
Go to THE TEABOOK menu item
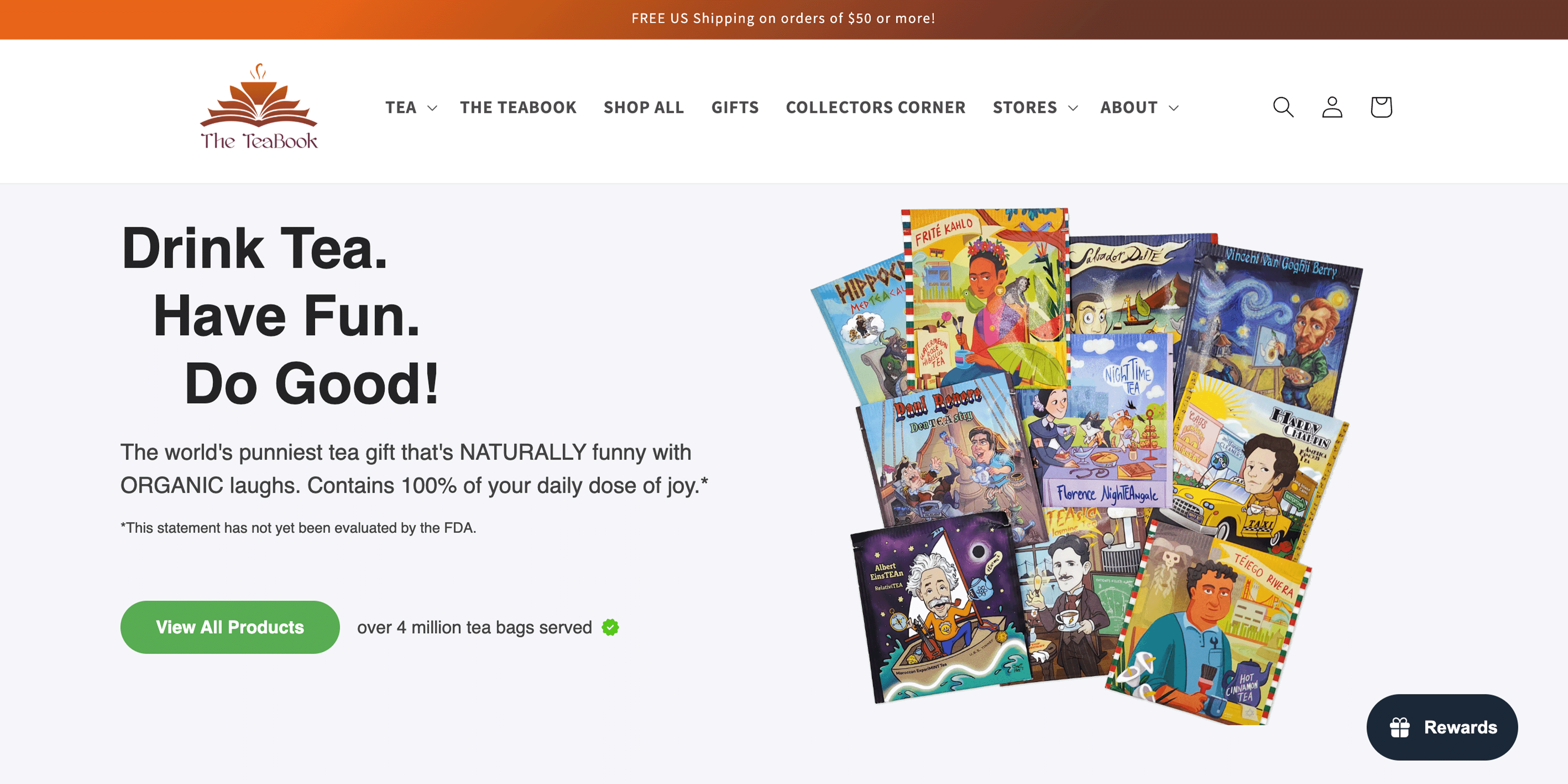518,108
